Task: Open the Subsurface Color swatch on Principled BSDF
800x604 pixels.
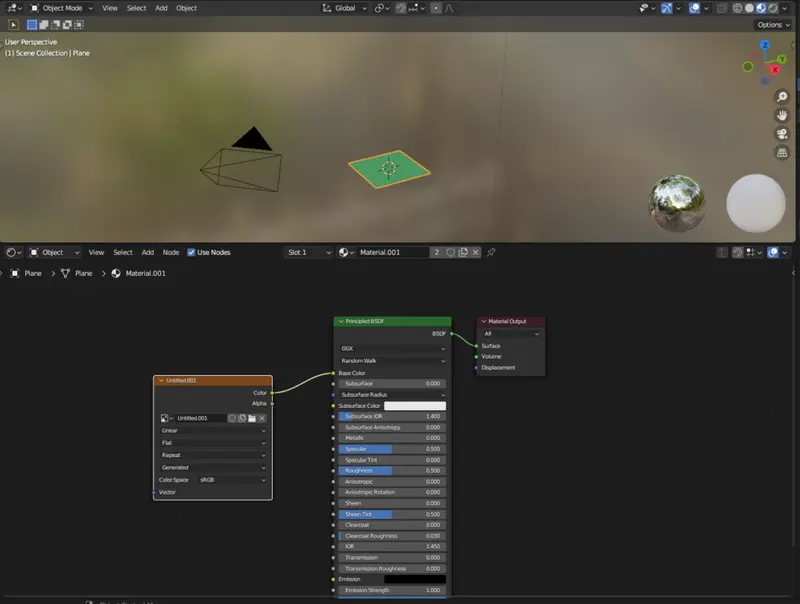Action: (x=413, y=405)
